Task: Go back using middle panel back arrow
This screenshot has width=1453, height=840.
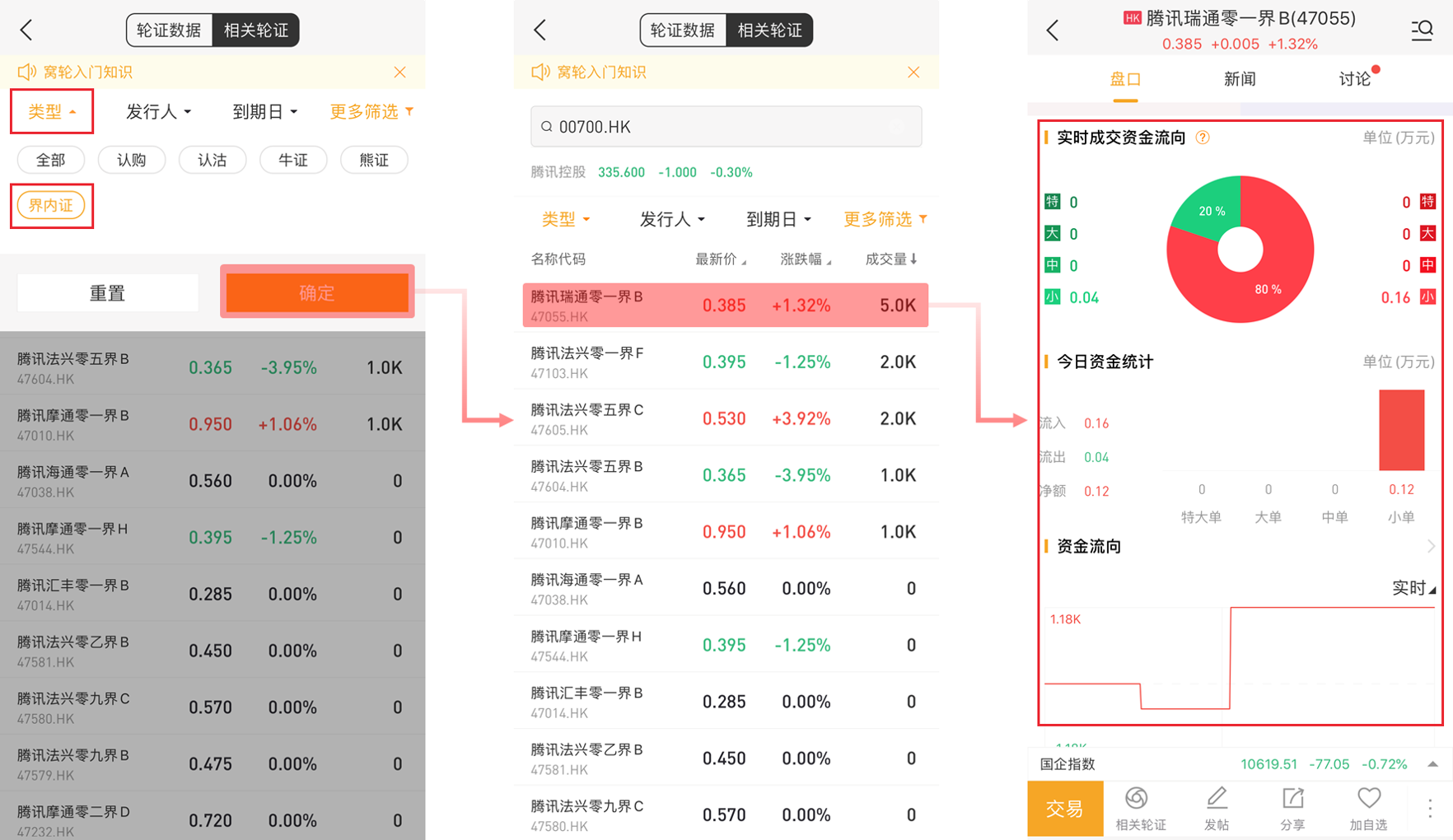Action: [540, 30]
